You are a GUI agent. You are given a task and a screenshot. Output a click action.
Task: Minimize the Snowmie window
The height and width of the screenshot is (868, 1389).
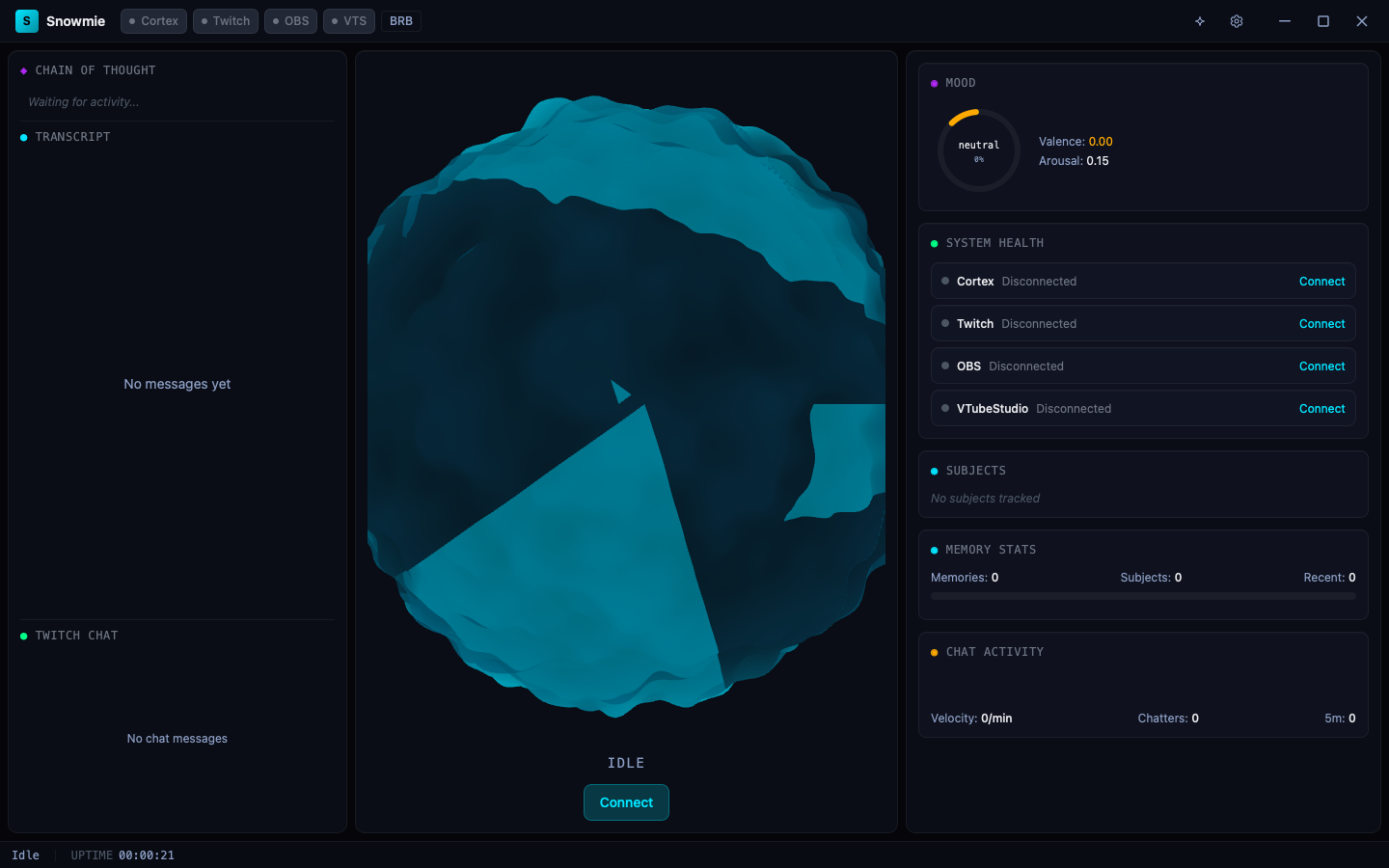click(1285, 21)
